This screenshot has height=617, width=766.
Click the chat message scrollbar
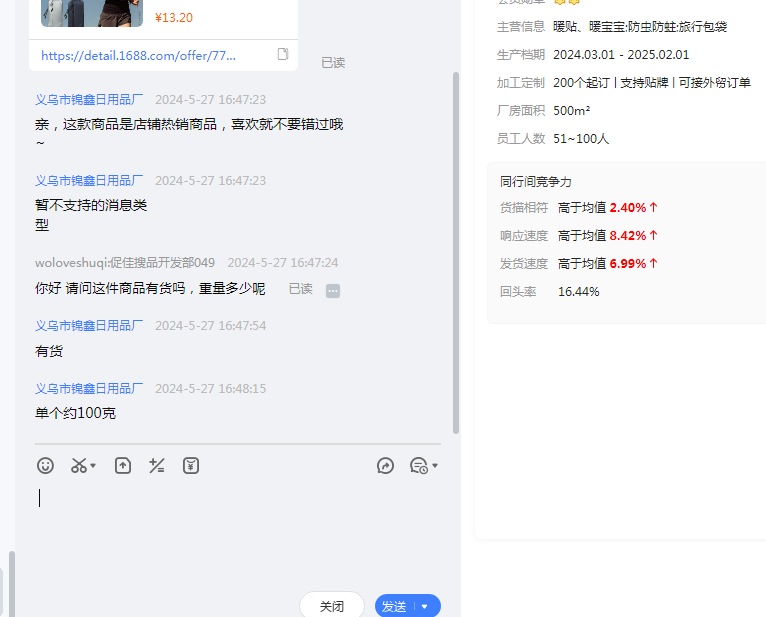(456, 250)
